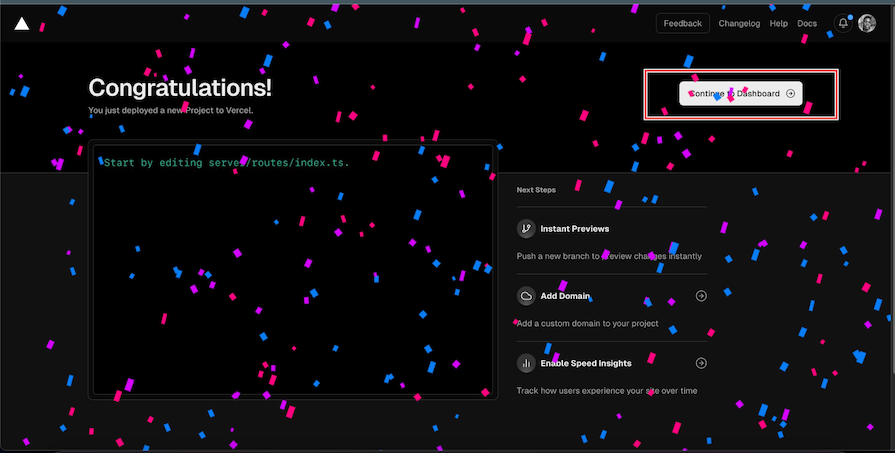Open the Help menu item
The height and width of the screenshot is (453, 895).
pos(779,23)
